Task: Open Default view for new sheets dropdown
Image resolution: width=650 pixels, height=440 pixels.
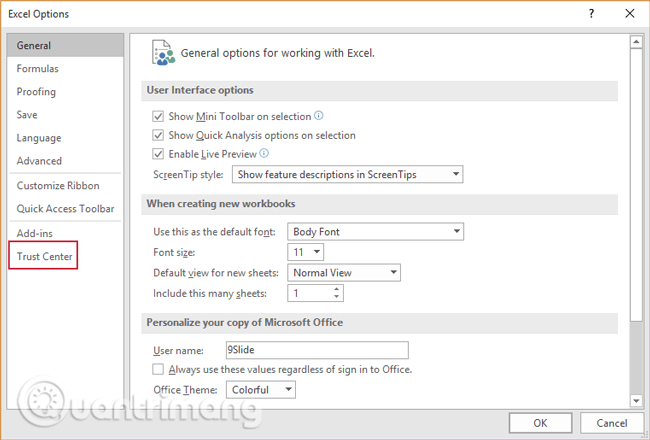Action: (344, 272)
